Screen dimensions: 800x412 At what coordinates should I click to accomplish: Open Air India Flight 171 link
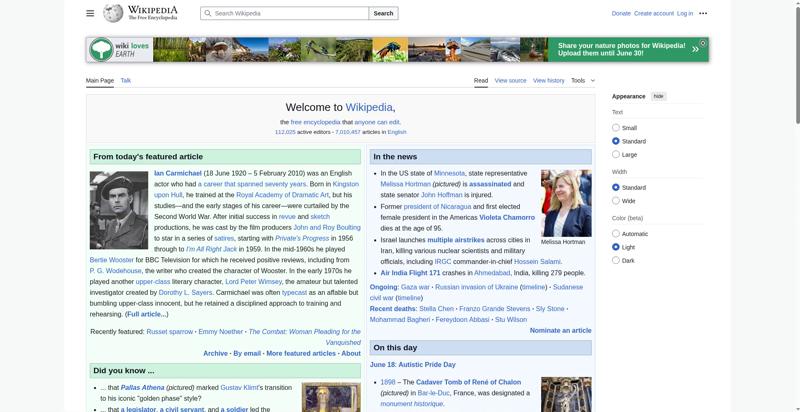pyautogui.click(x=410, y=273)
